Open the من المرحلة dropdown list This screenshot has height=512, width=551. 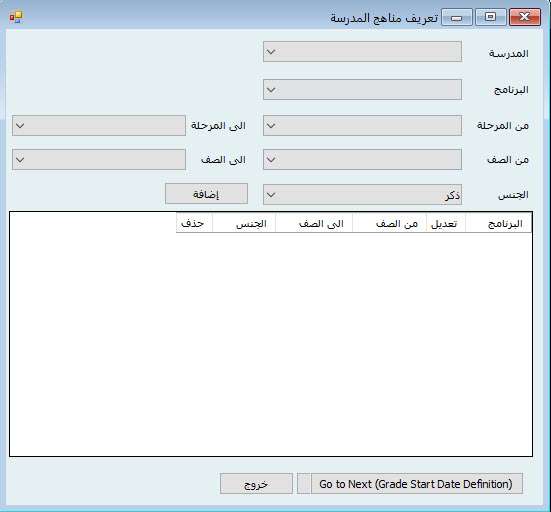point(362,125)
